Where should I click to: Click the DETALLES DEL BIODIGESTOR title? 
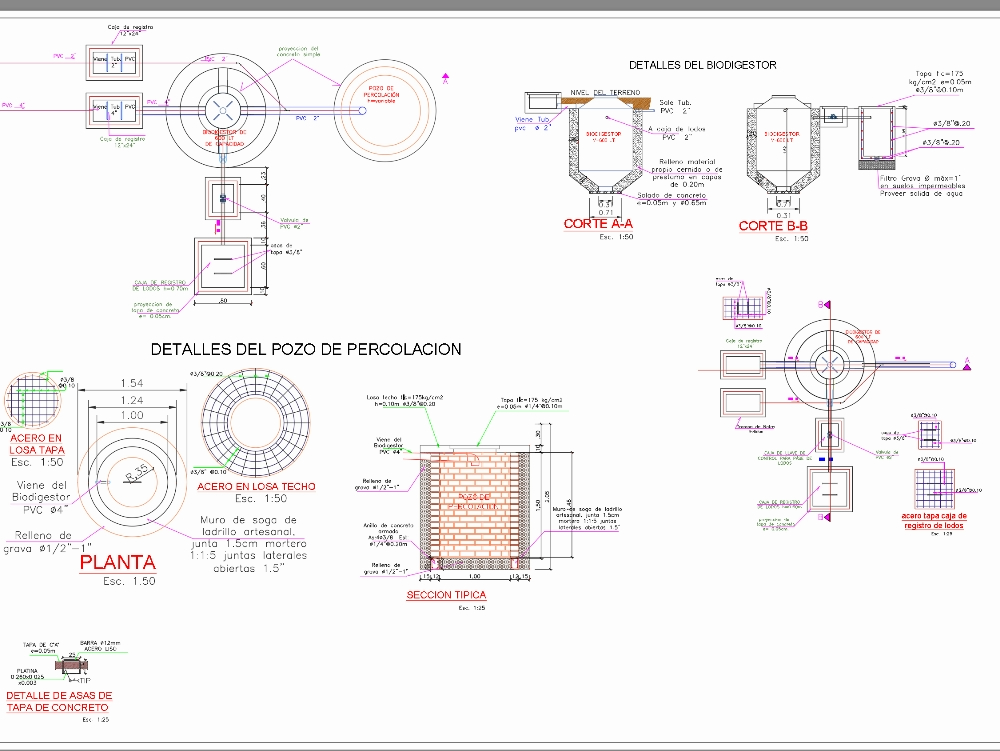[702, 65]
